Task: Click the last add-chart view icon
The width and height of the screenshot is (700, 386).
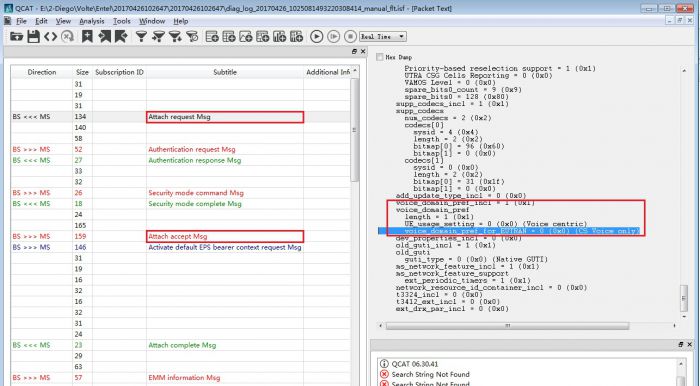Action: click(296, 37)
